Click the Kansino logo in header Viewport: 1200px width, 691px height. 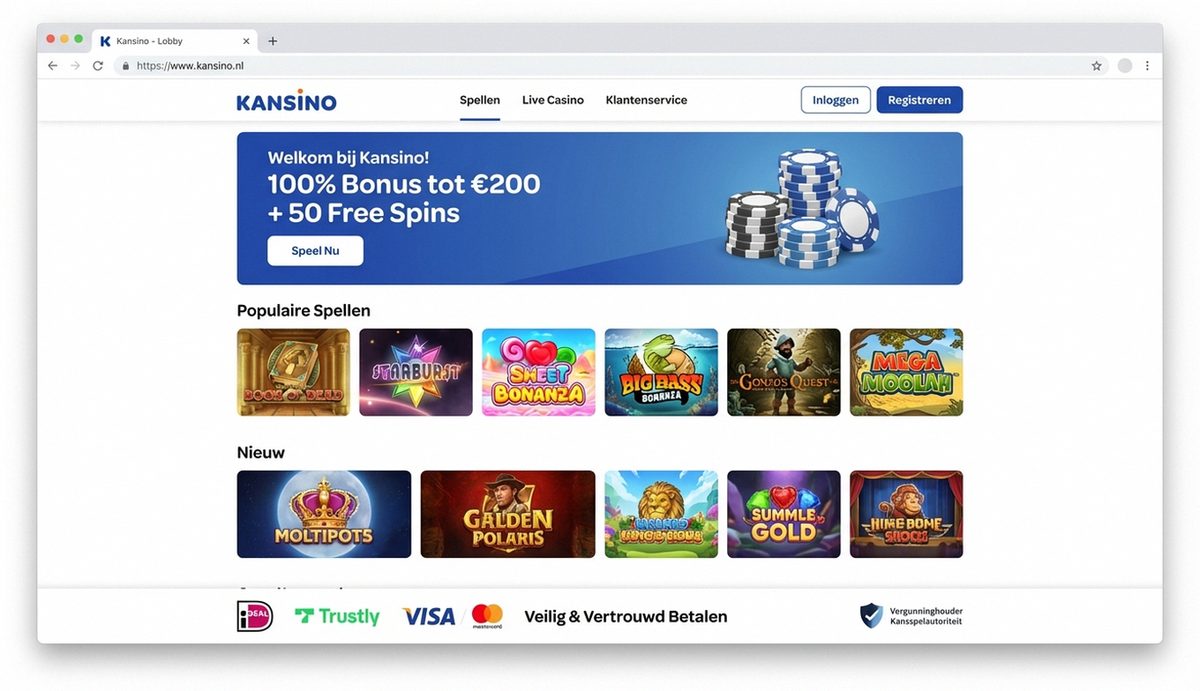tap(287, 100)
